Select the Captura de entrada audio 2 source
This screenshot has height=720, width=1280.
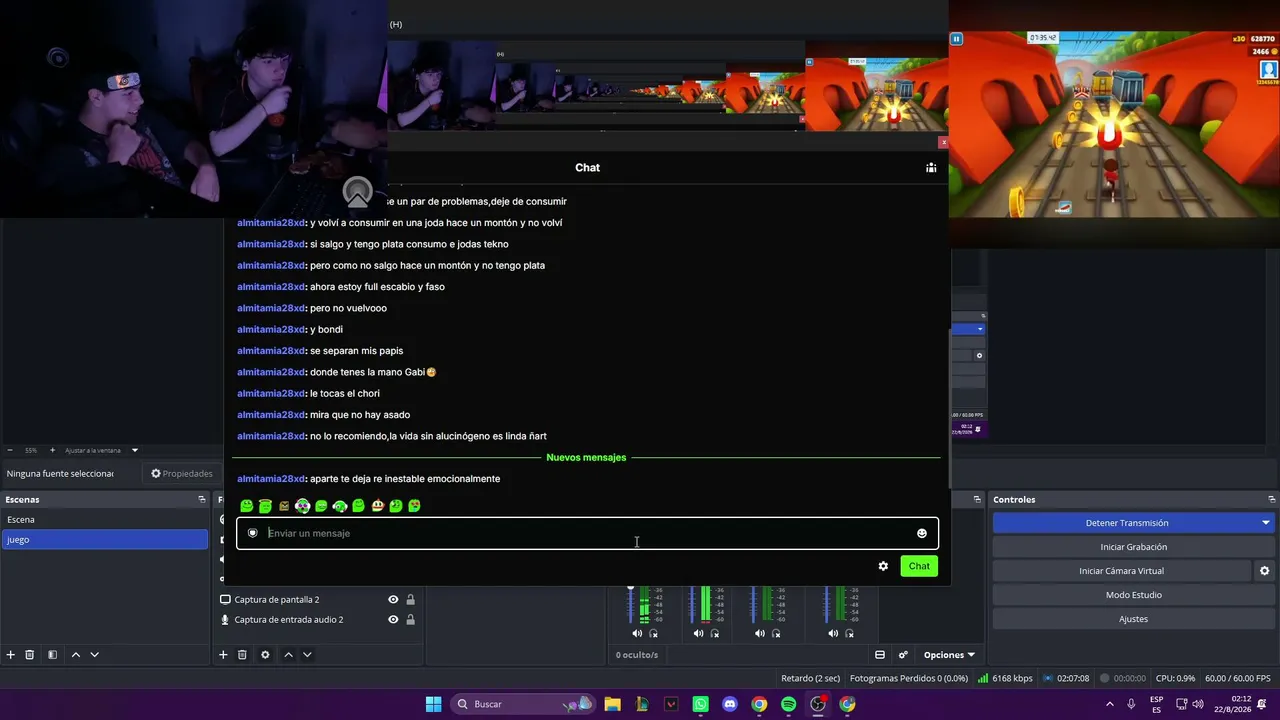coord(289,620)
